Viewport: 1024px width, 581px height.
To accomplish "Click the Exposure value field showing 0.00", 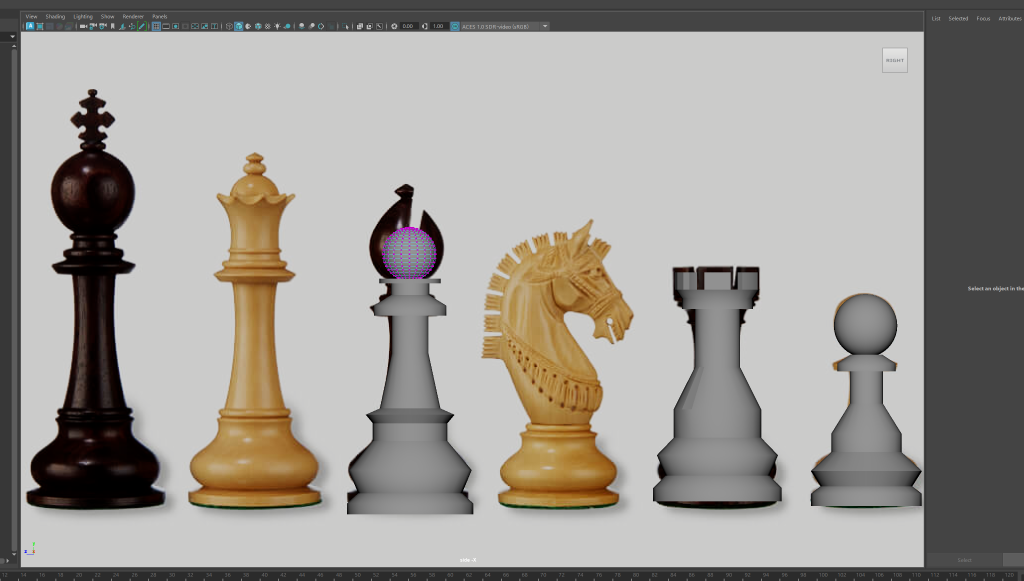I will [x=409, y=26].
